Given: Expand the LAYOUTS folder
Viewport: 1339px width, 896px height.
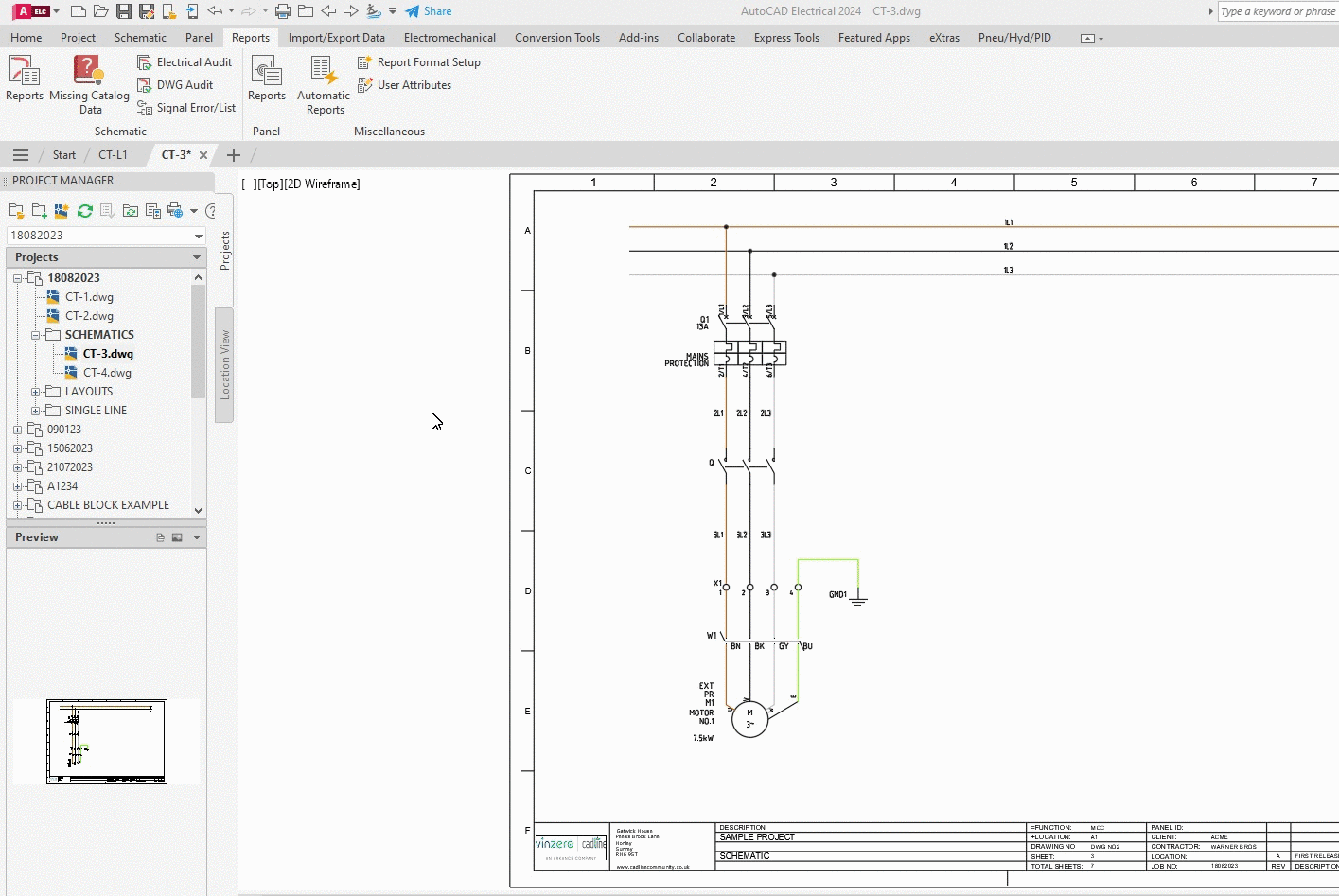Looking at the screenshot, I should tap(35, 392).
